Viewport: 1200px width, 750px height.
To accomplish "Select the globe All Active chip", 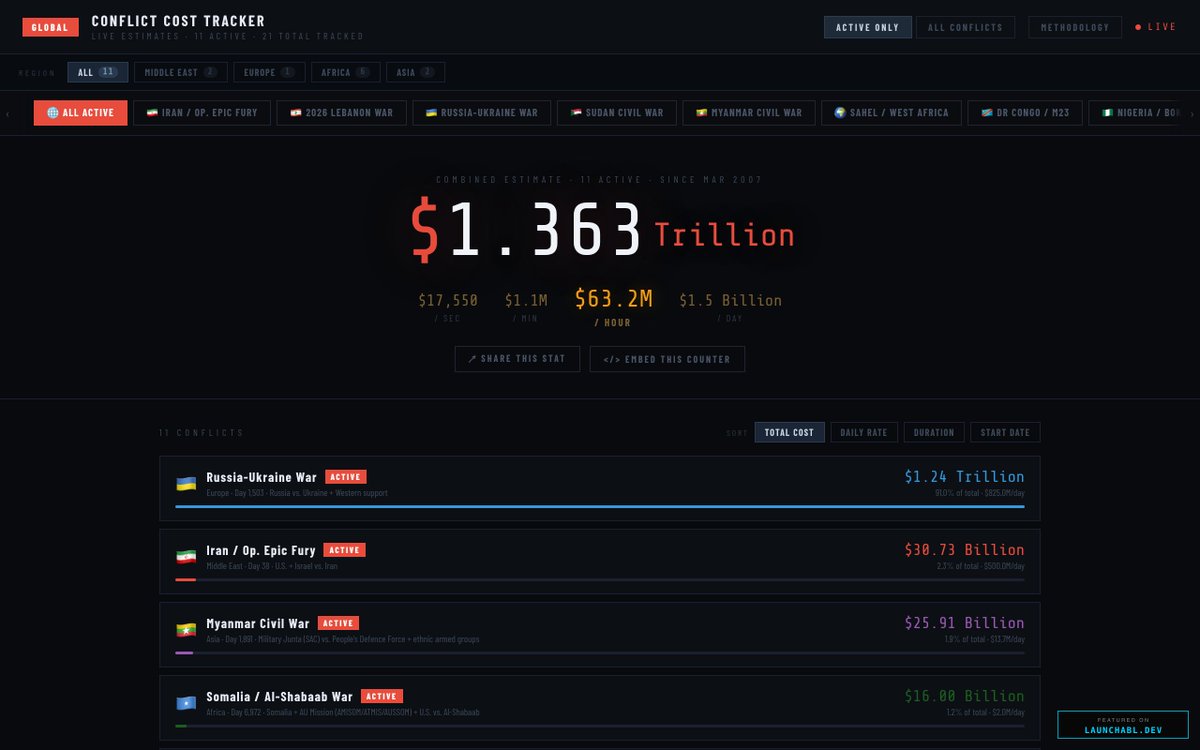I will point(80,113).
